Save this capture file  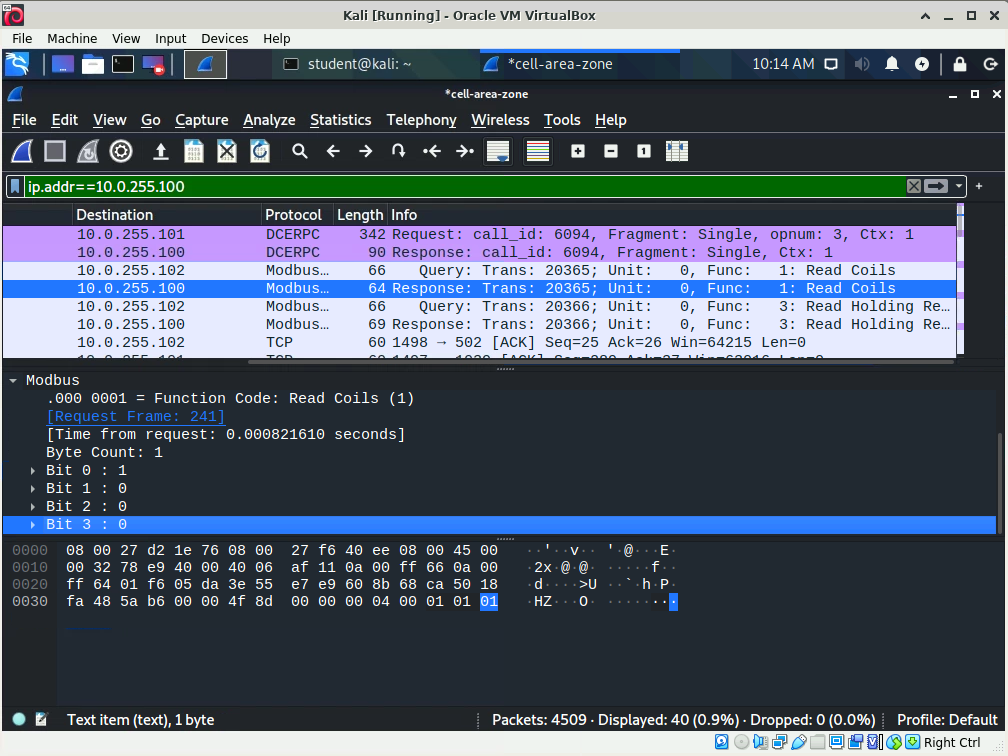tap(194, 152)
